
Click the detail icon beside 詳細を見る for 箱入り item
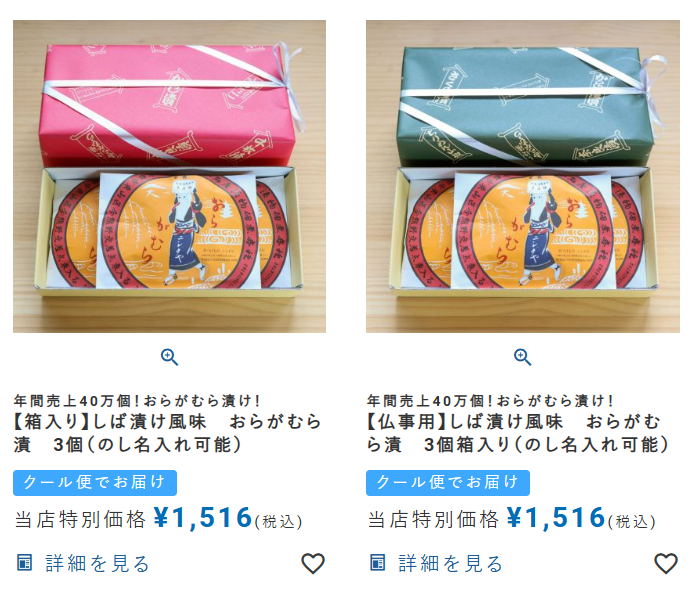[x=24, y=562]
